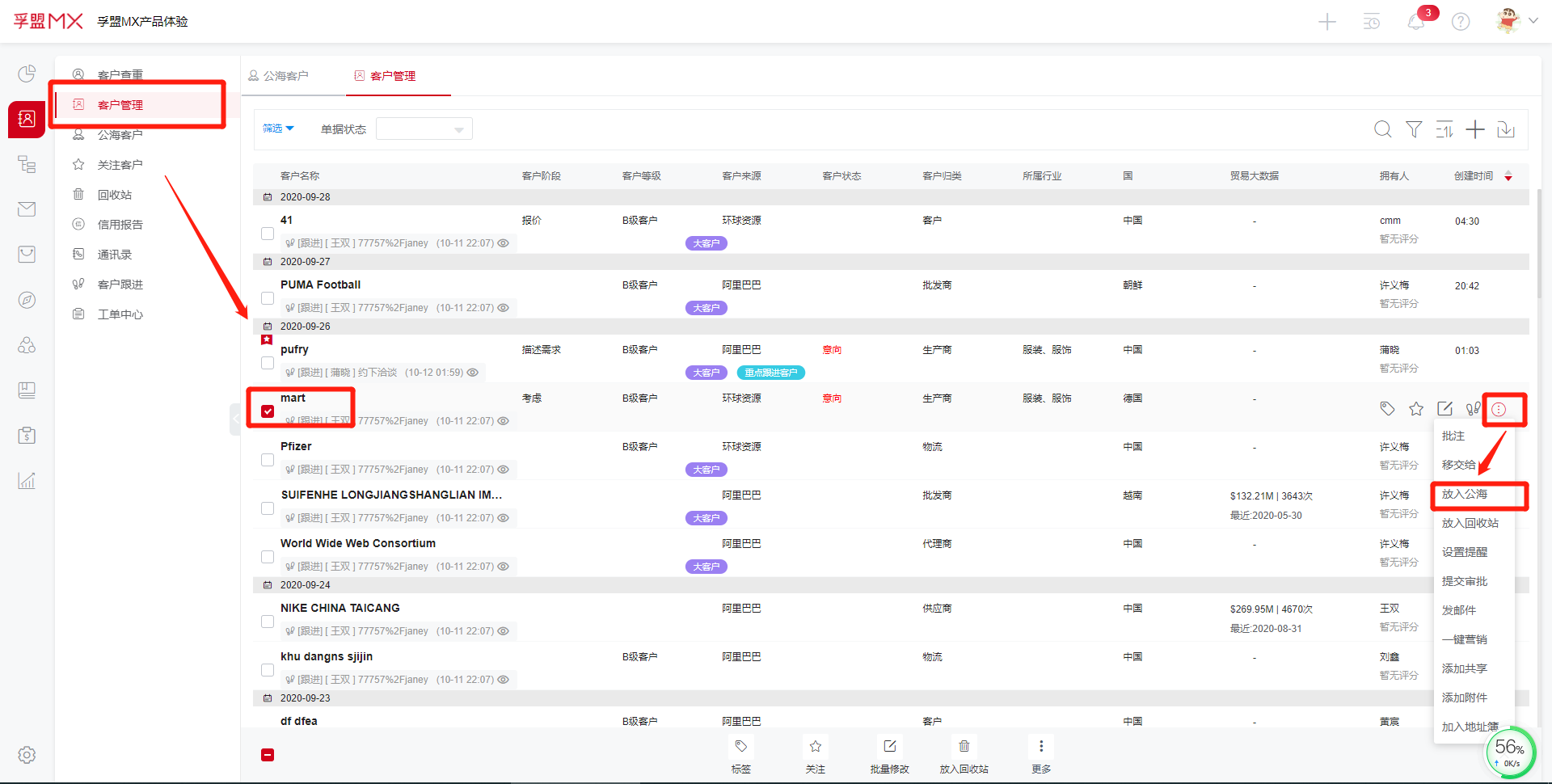The height and width of the screenshot is (784, 1552).
Task: Sort by 创建时间 column arrow
Action: pyautogui.click(x=1508, y=176)
